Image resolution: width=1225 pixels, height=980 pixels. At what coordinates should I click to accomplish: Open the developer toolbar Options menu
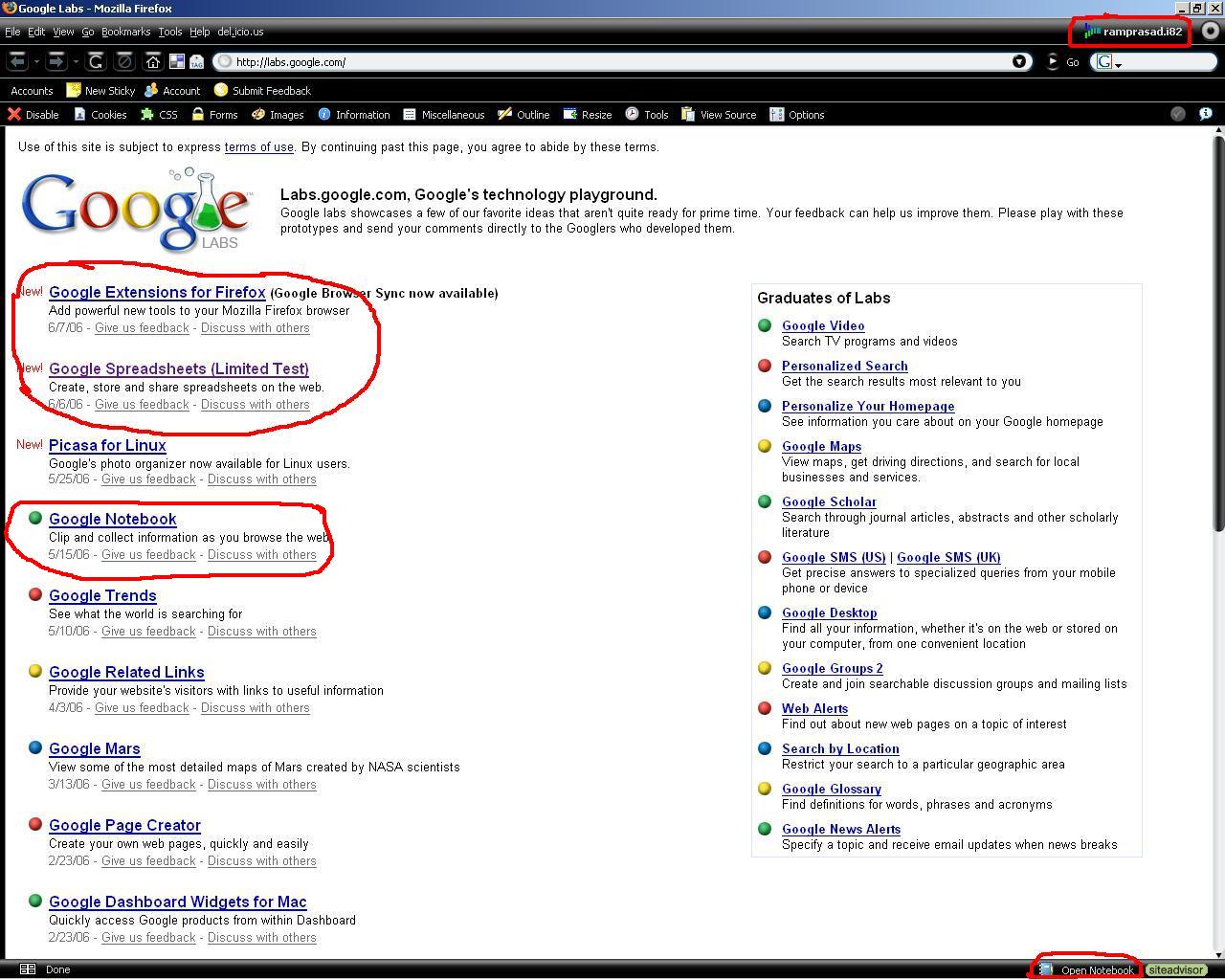point(797,114)
